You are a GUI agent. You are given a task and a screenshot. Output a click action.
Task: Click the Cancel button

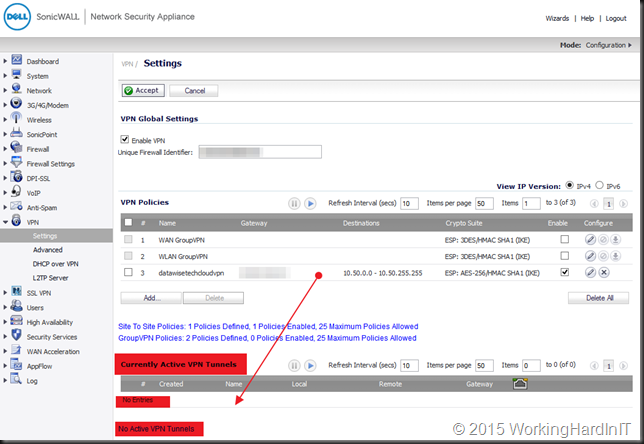coord(194,90)
